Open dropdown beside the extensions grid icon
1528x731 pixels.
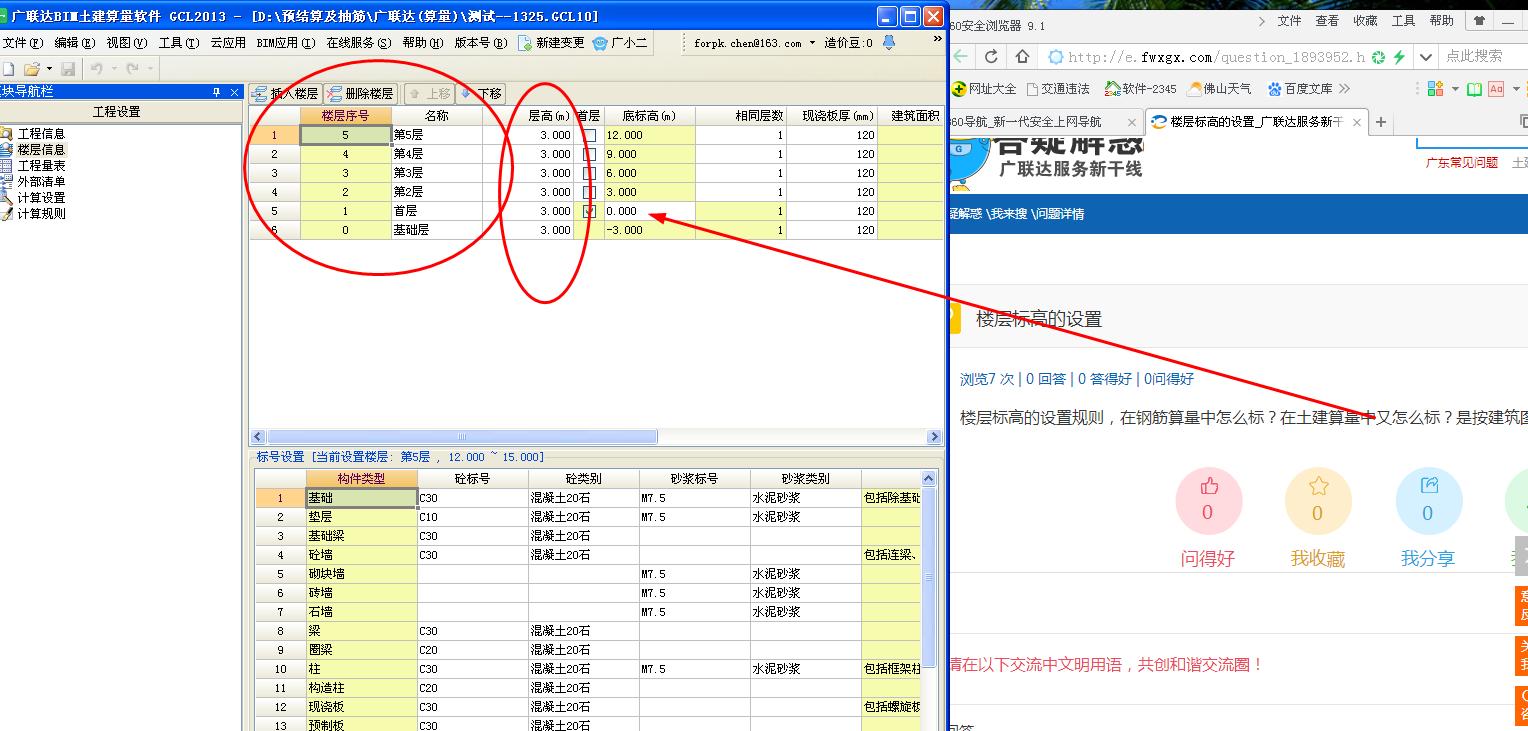(x=1454, y=89)
